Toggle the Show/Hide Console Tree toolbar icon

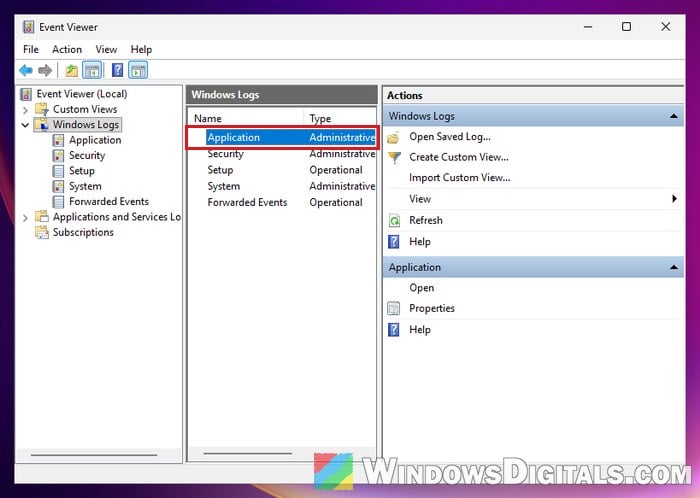coord(92,71)
